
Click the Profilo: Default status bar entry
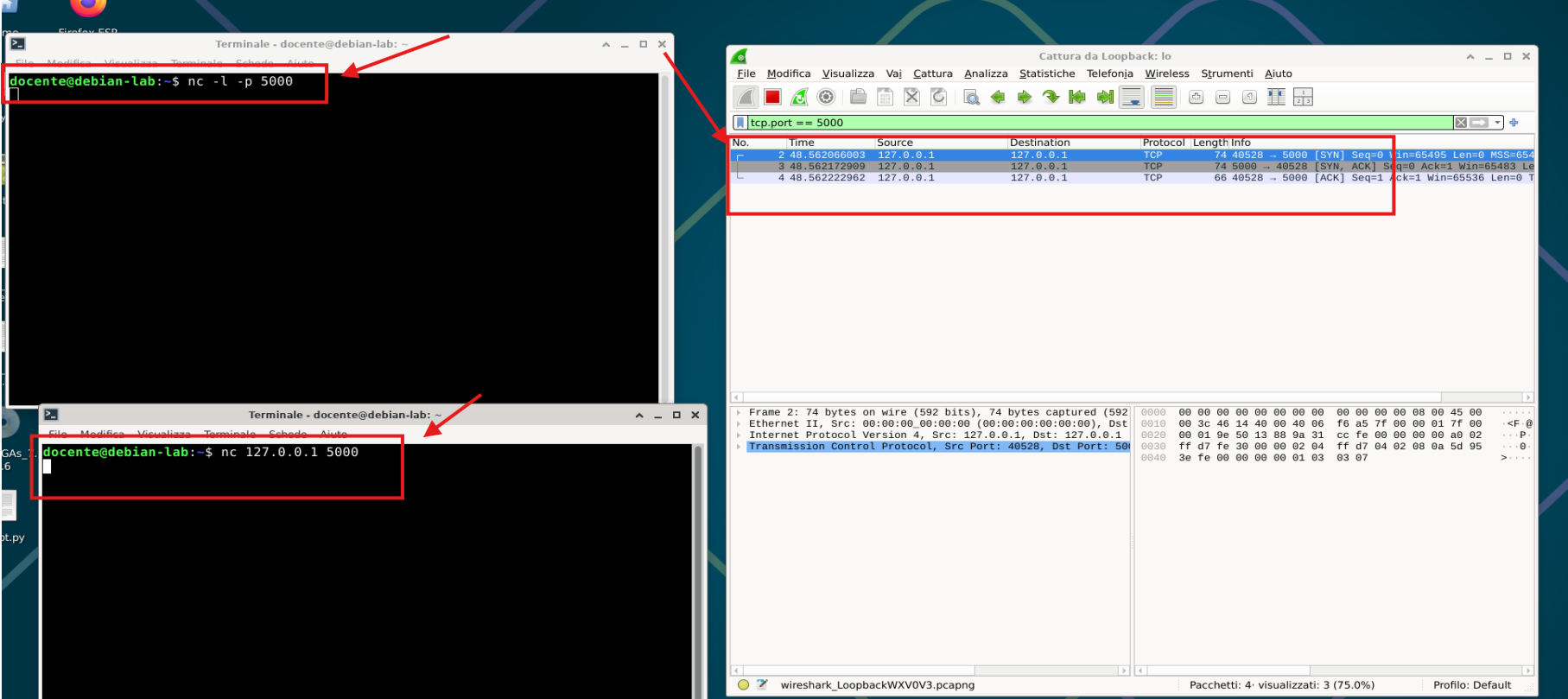pyautogui.click(x=1472, y=685)
